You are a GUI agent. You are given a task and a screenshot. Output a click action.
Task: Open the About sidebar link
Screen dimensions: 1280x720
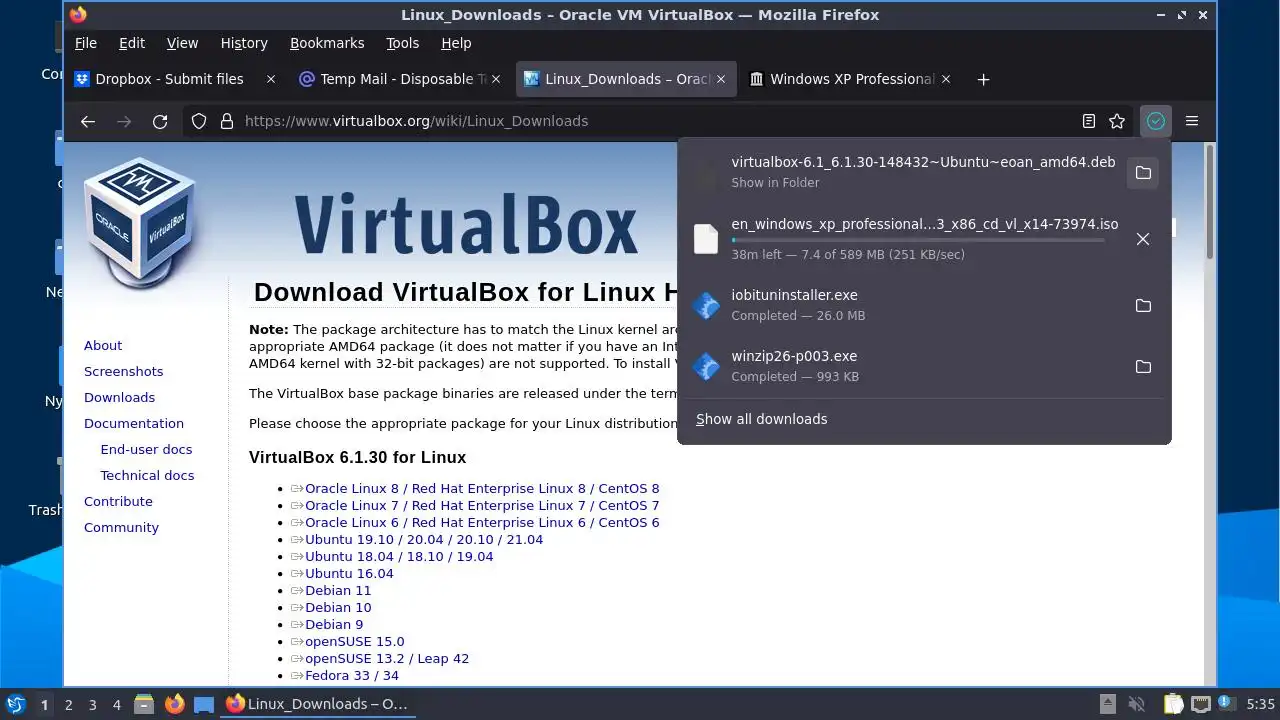pos(103,345)
